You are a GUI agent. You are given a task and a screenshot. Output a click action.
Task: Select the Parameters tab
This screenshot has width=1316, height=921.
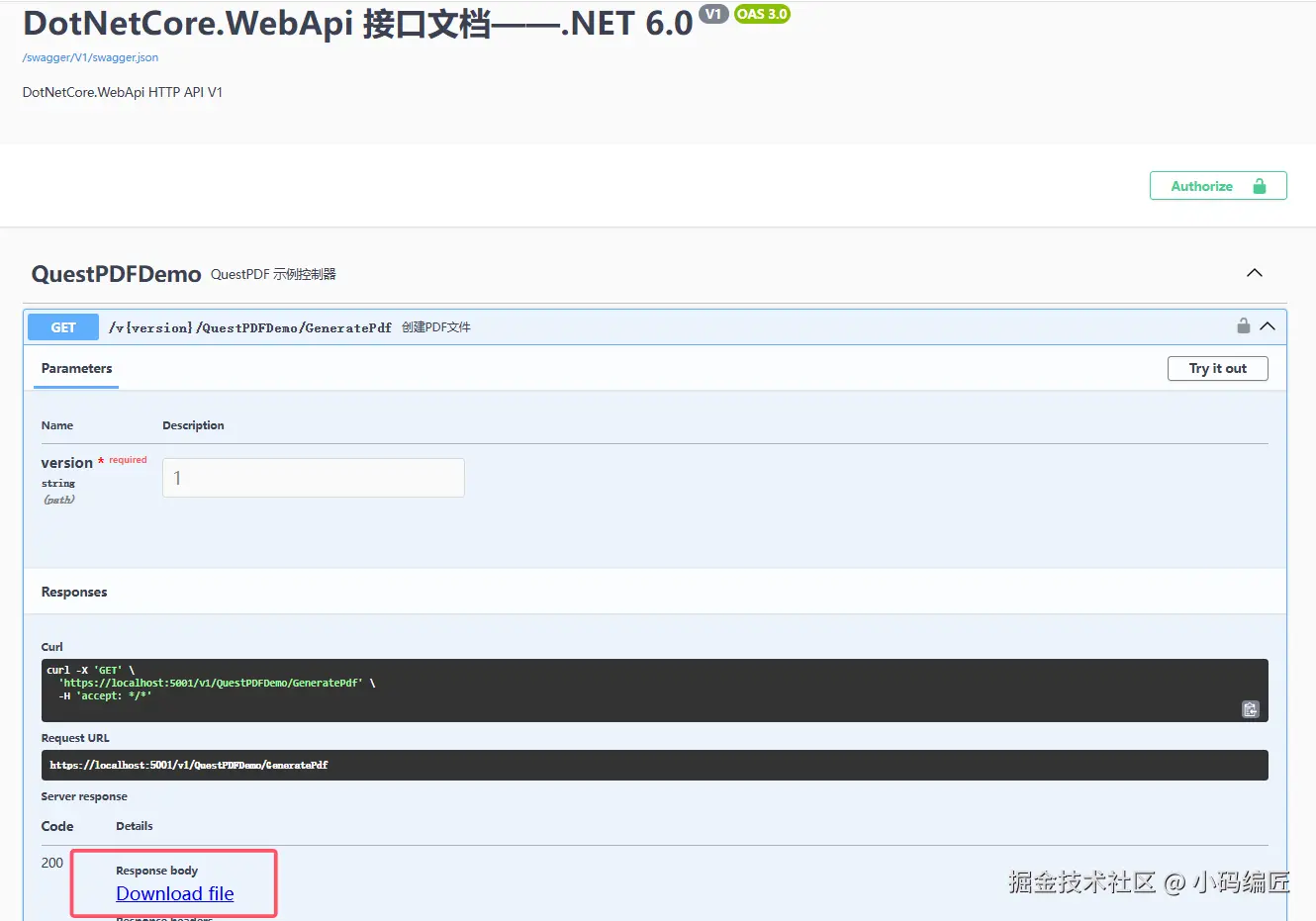pos(76,368)
